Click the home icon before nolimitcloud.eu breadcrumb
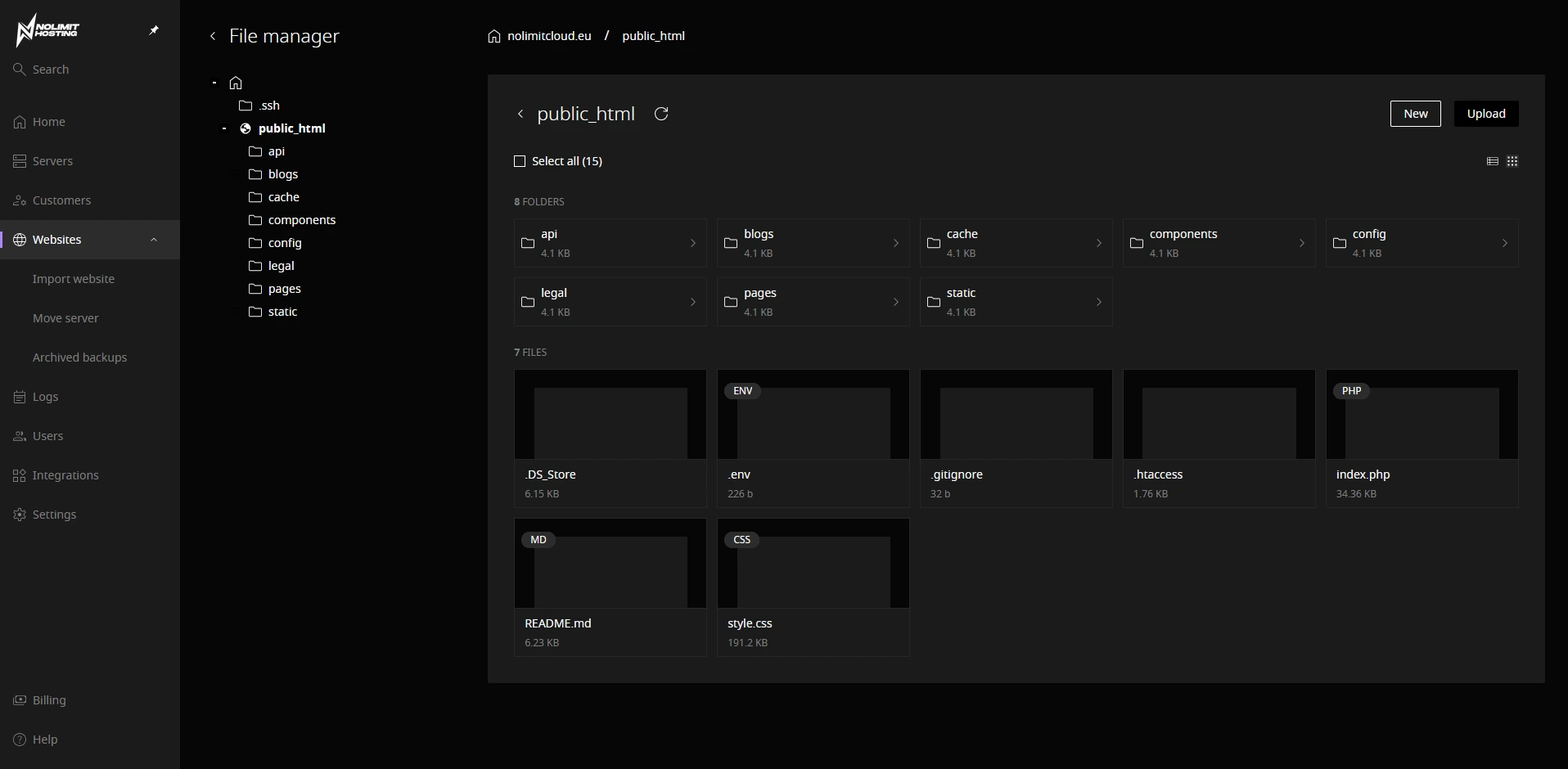This screenshot has width=1568, height=769. pyautogui.click(x=494, y=36)
